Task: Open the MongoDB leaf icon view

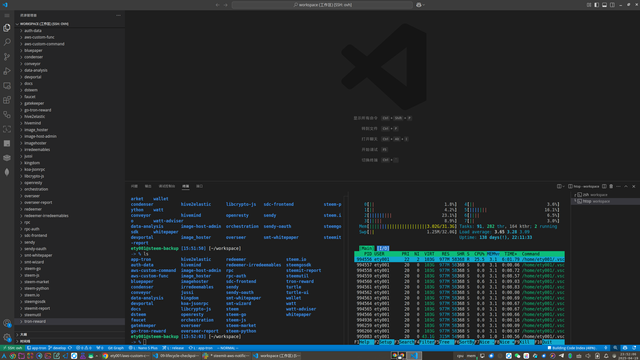Action: click(7, 172)
